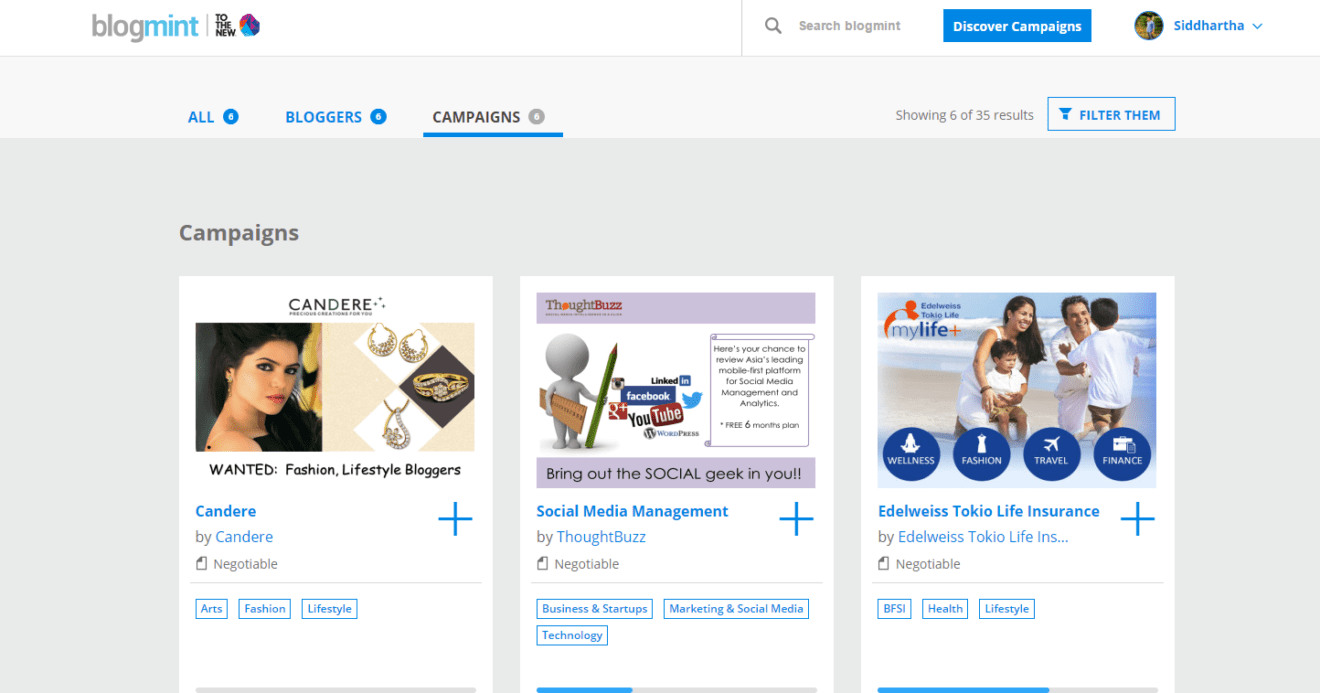Click the Lifestyle tag on Candere card

[330, 609]
